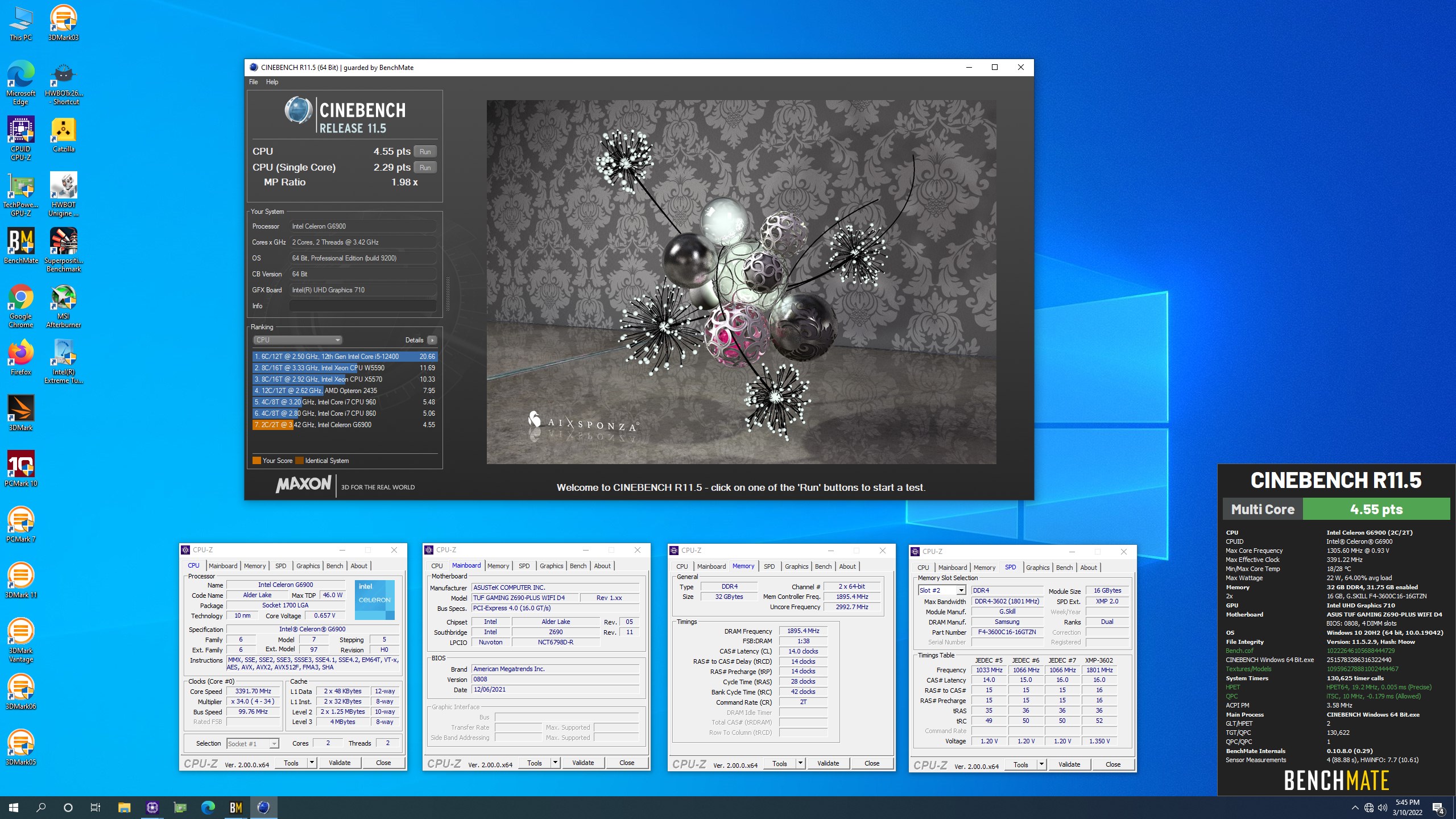Open the MSI Afterburner desktop icon
The image size is (1456, 819).
coord(63,306)
